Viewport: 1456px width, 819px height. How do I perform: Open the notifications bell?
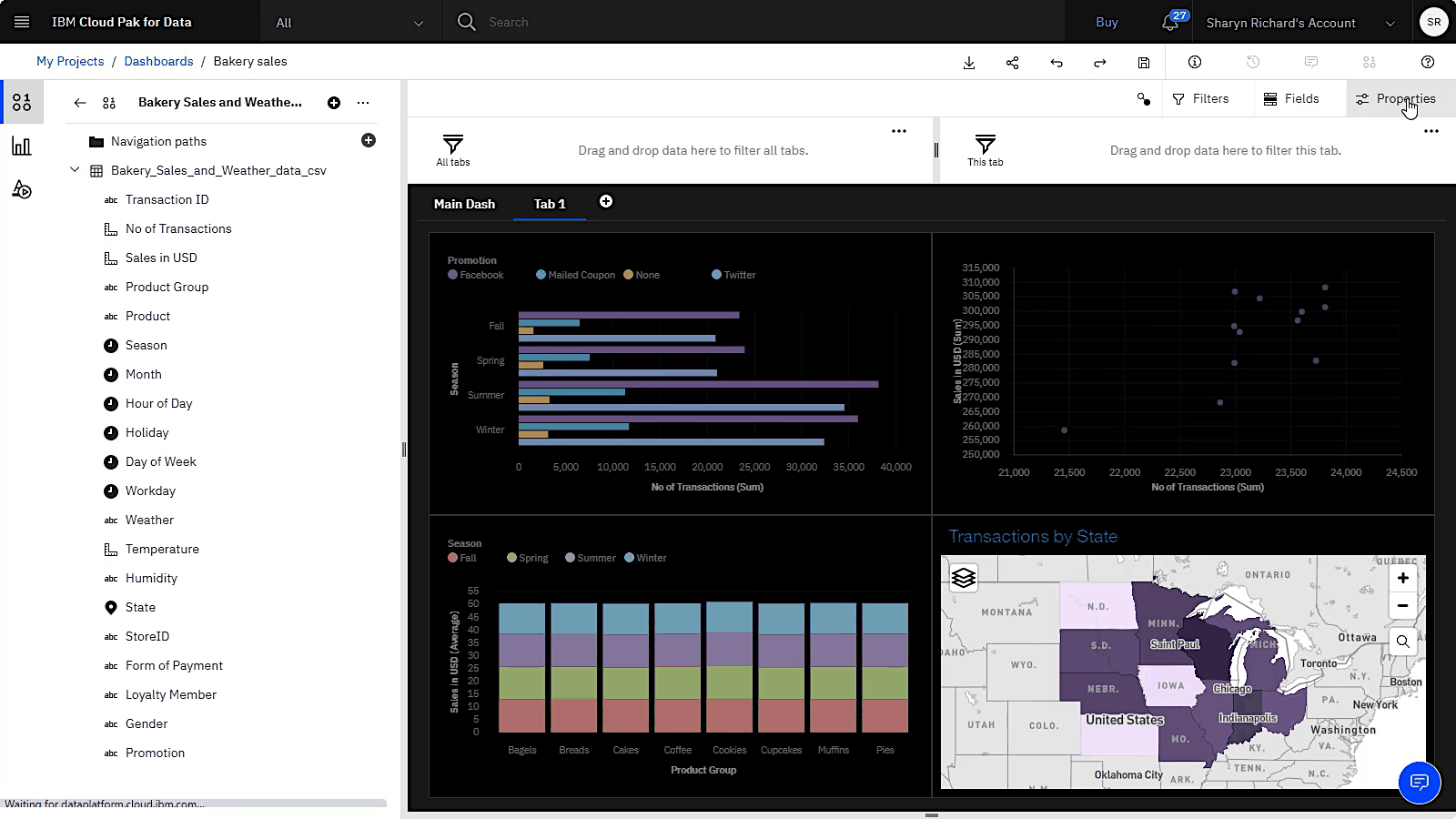(1168, 21)
